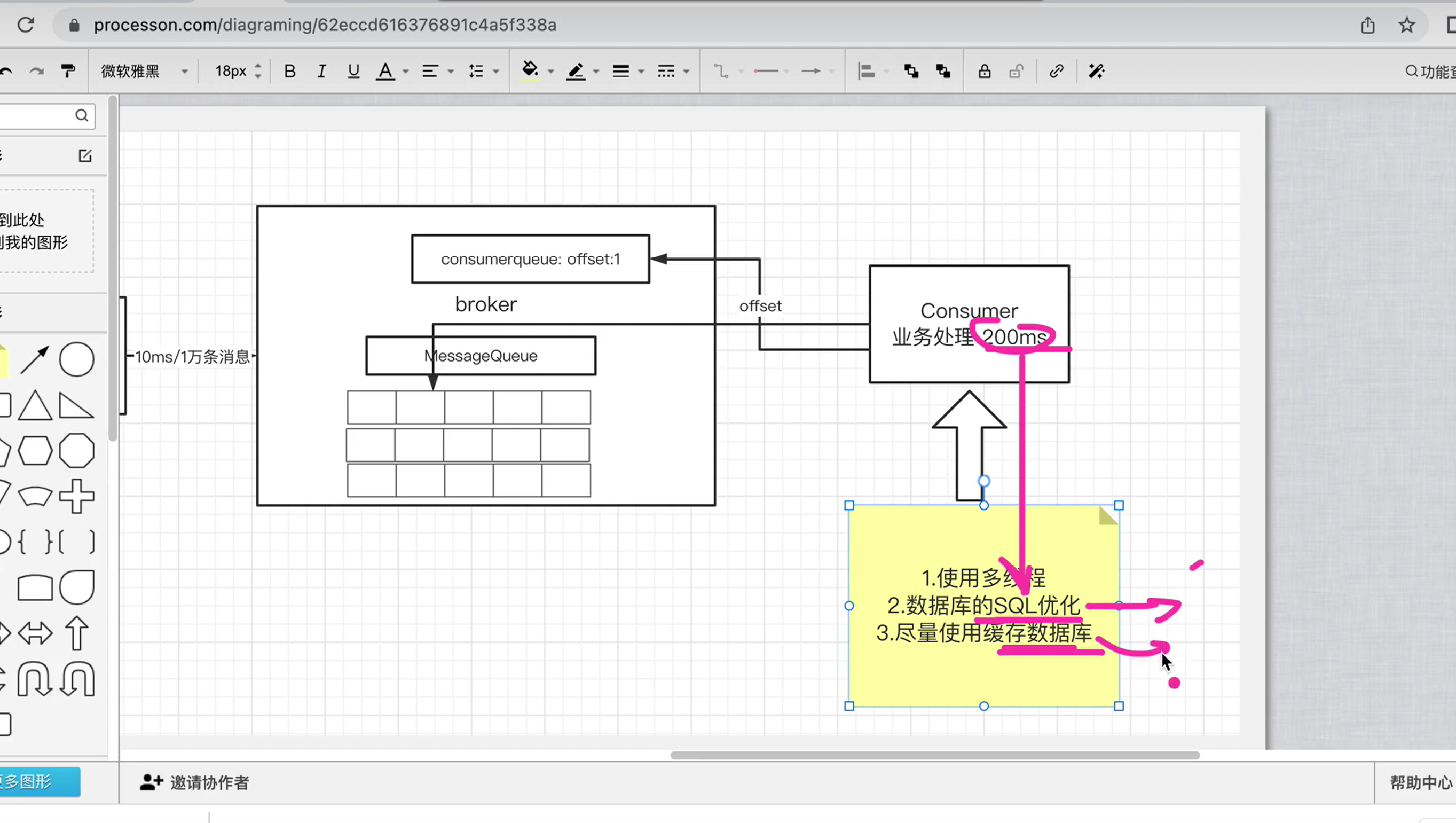Open the font color picker
The height and width of the screenshot is (823, 1456).
pos(385,71)
